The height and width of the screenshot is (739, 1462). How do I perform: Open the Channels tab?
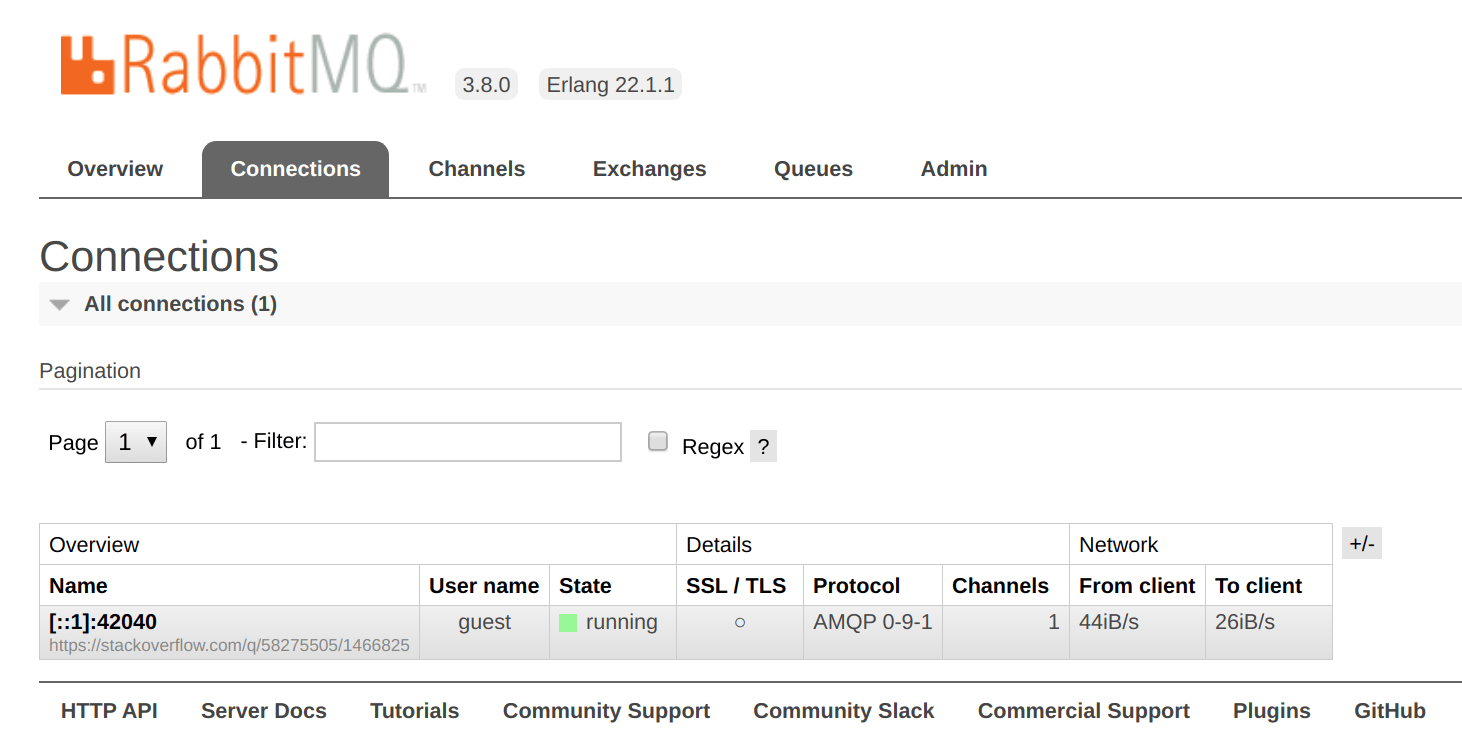[x=476, y=169]
